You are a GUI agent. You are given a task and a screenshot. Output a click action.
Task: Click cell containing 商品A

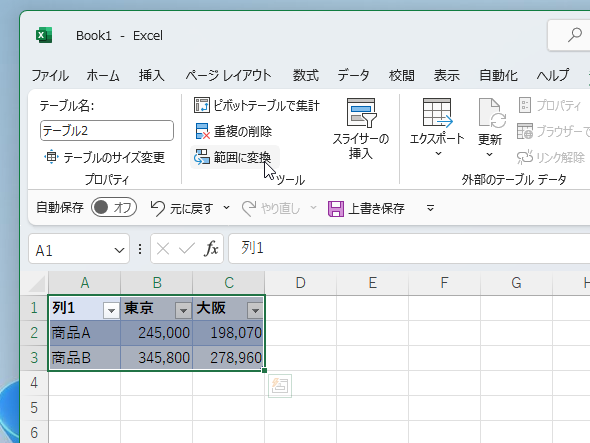pyautogui.click(x=85, y=333)
